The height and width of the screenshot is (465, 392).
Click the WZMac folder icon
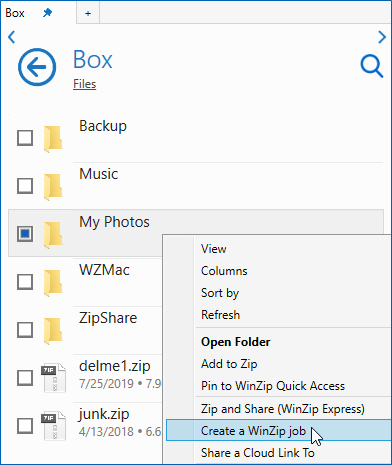point(53,283)
